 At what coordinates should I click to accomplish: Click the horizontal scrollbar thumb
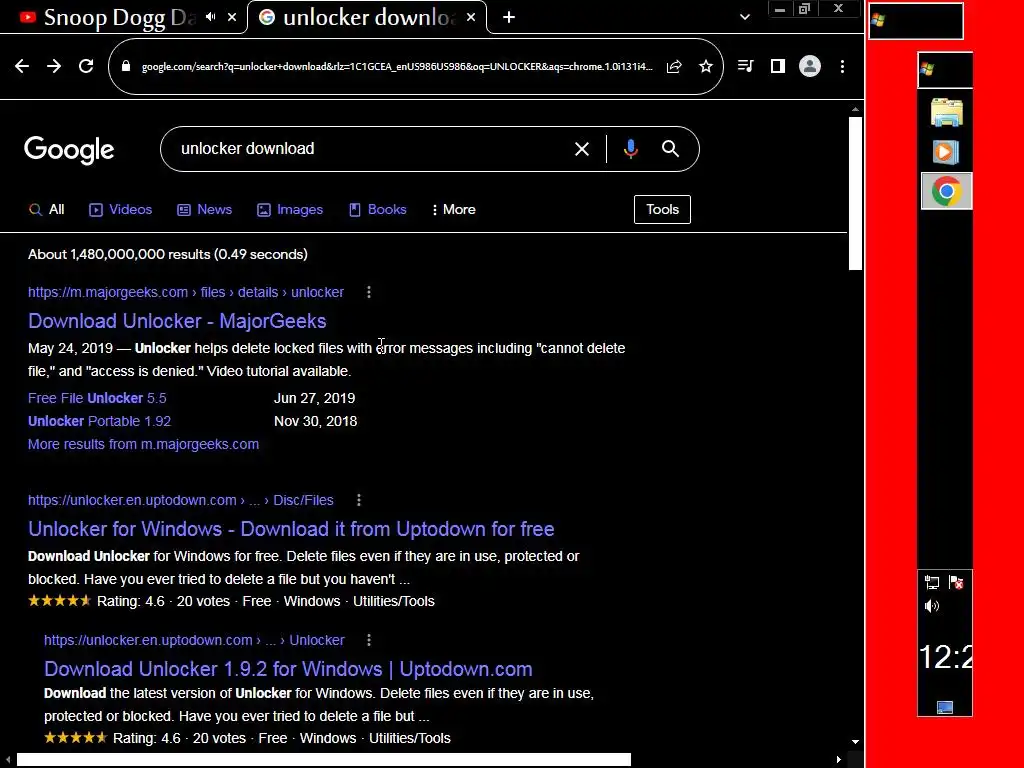324,760
